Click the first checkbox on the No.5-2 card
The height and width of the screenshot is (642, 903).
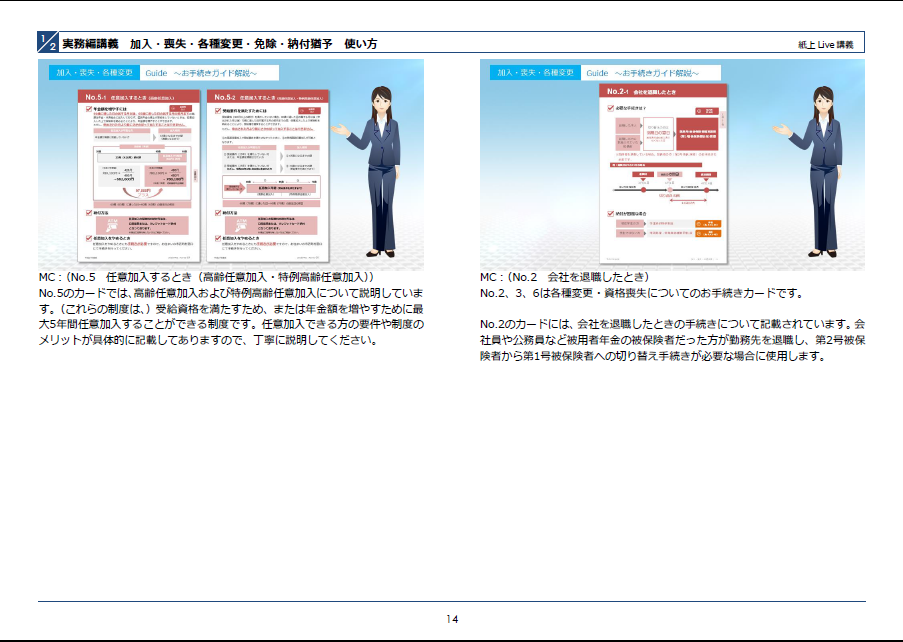218,108
